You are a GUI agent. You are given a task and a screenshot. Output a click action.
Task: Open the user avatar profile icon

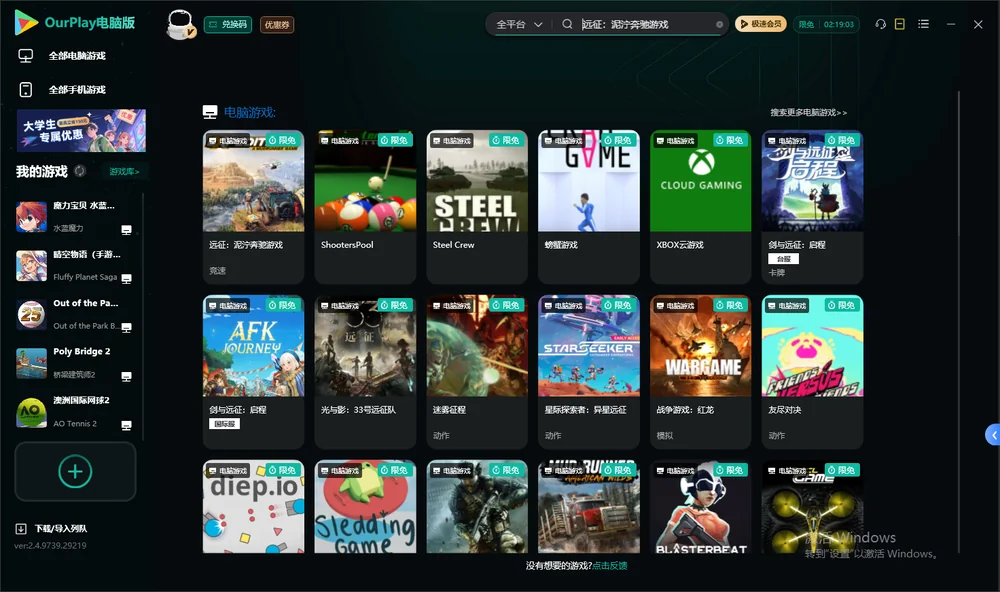(180, 24)
